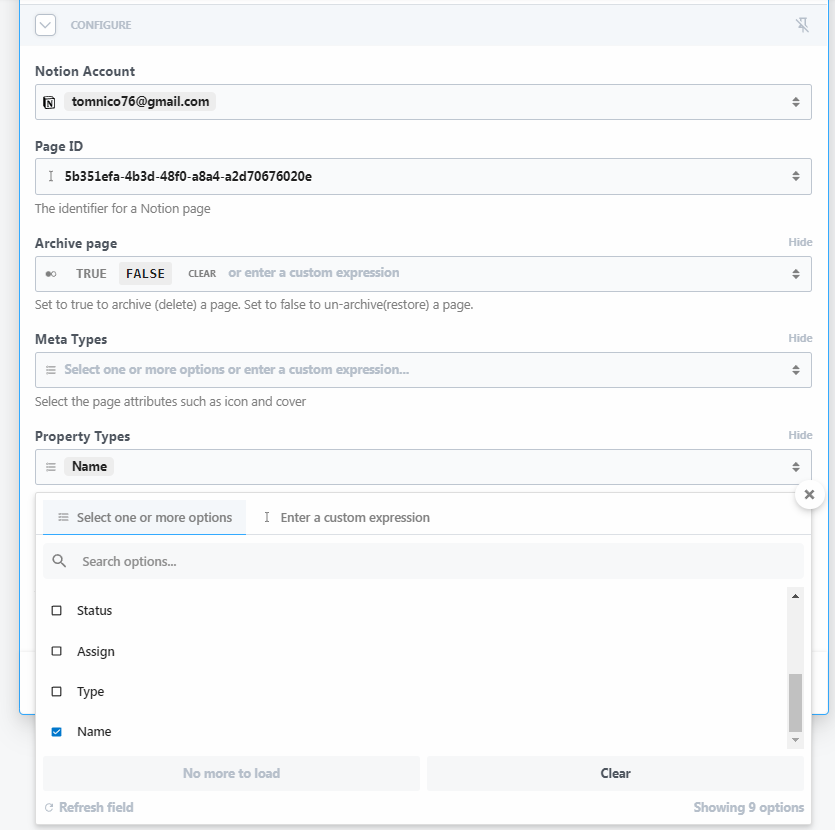Uncheck the Name option checkbox

pyautogui.click(x=57, y=731)
